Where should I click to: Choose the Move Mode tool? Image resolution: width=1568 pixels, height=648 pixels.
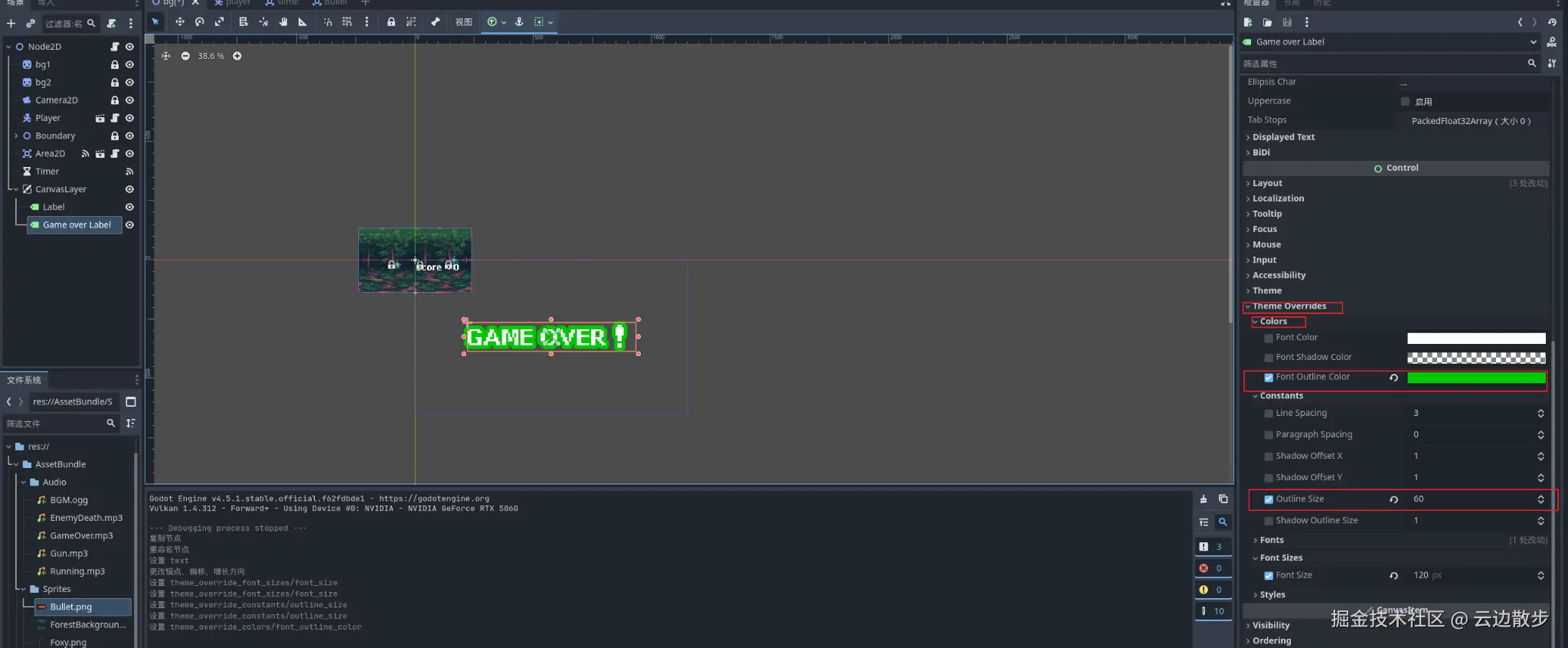pyautogui.click(x=180, y=22)
